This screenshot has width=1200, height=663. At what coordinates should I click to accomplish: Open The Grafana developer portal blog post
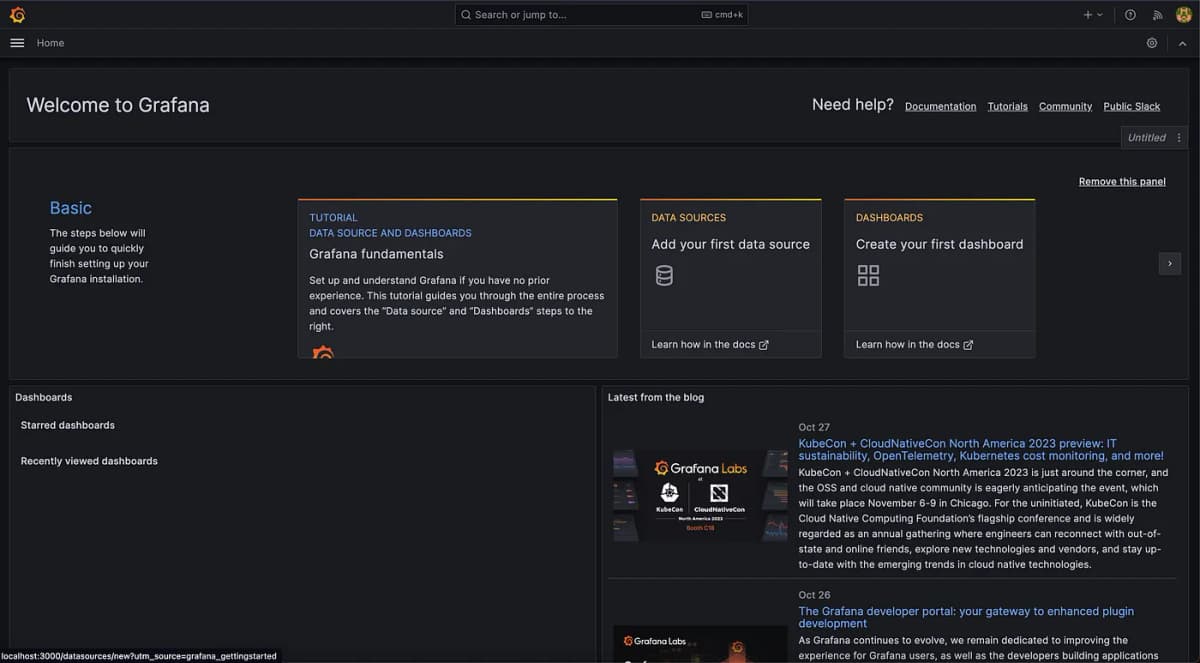(x=966, y=617)
